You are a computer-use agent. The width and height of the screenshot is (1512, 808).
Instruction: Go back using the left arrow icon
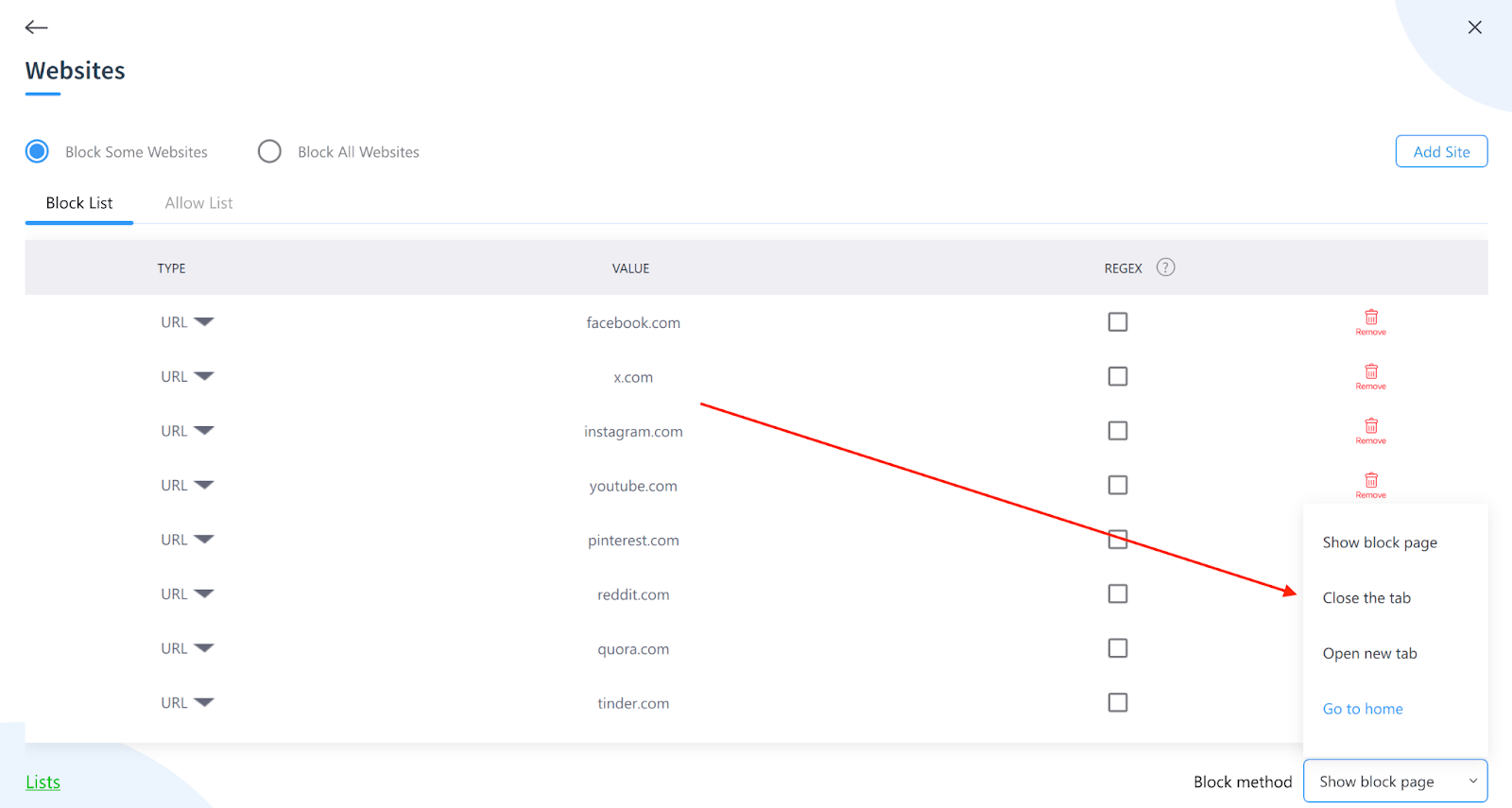pos(36,27)
